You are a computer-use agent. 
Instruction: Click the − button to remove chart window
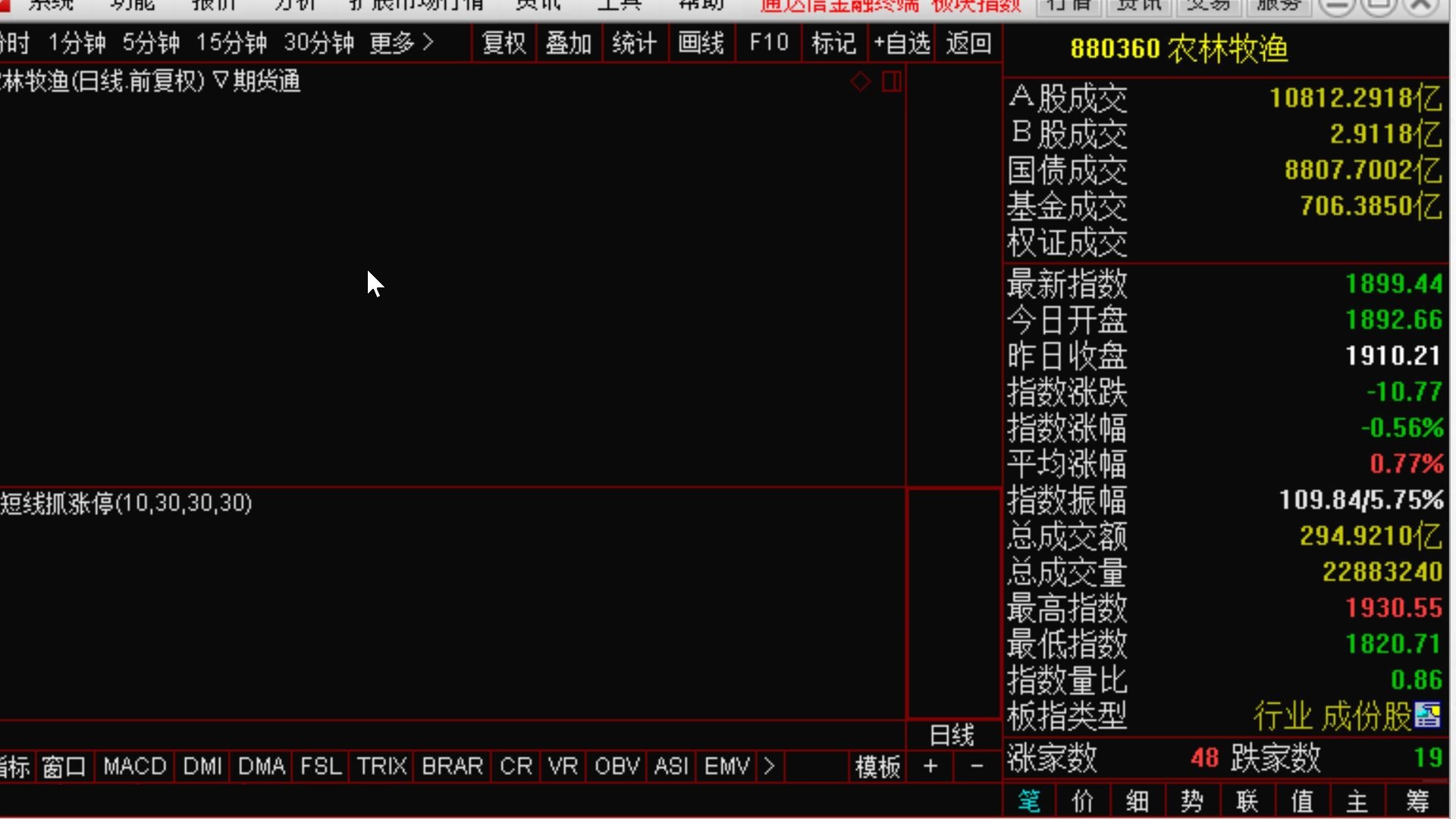pyautogui.click(x=977, y=767)
